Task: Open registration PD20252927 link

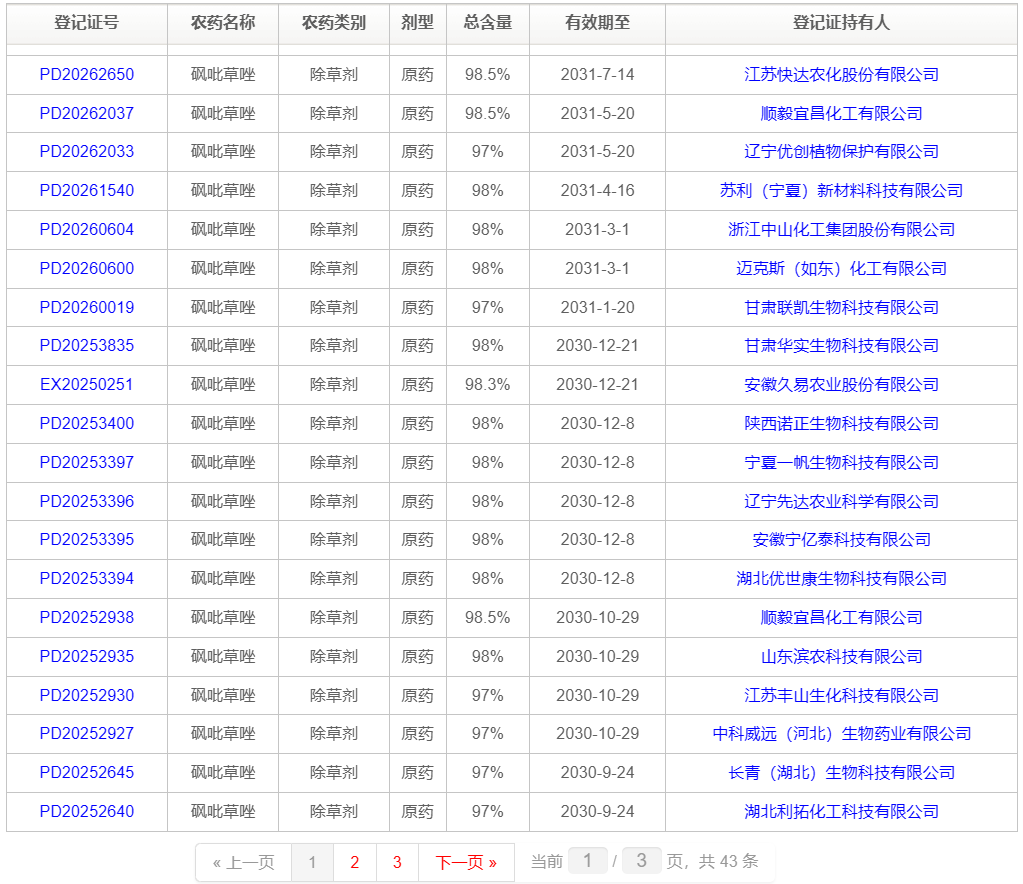Action: (x=87, y=733)
